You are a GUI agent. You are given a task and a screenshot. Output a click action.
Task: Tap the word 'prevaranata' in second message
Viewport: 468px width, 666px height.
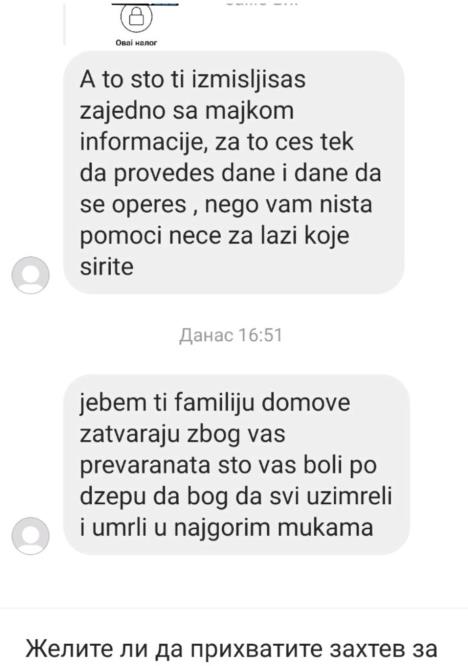[x=145, y=466]
